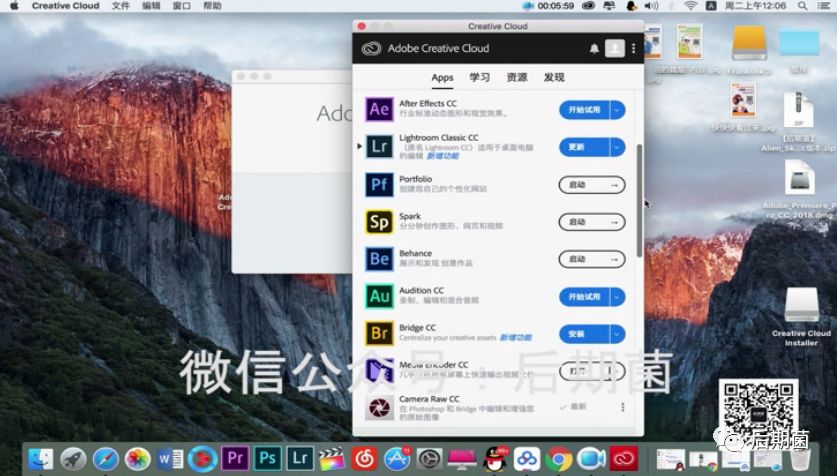Open Creative Cloud red Dock icon
The image size is (837, 476).
(624, 458)
